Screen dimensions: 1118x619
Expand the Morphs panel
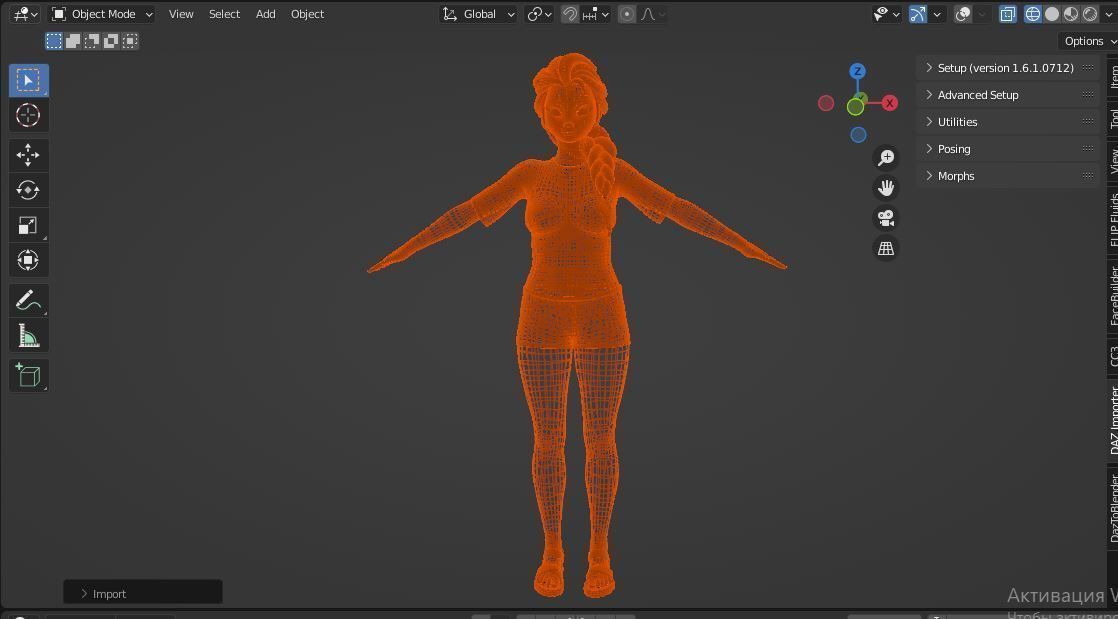click(1008, 176)
